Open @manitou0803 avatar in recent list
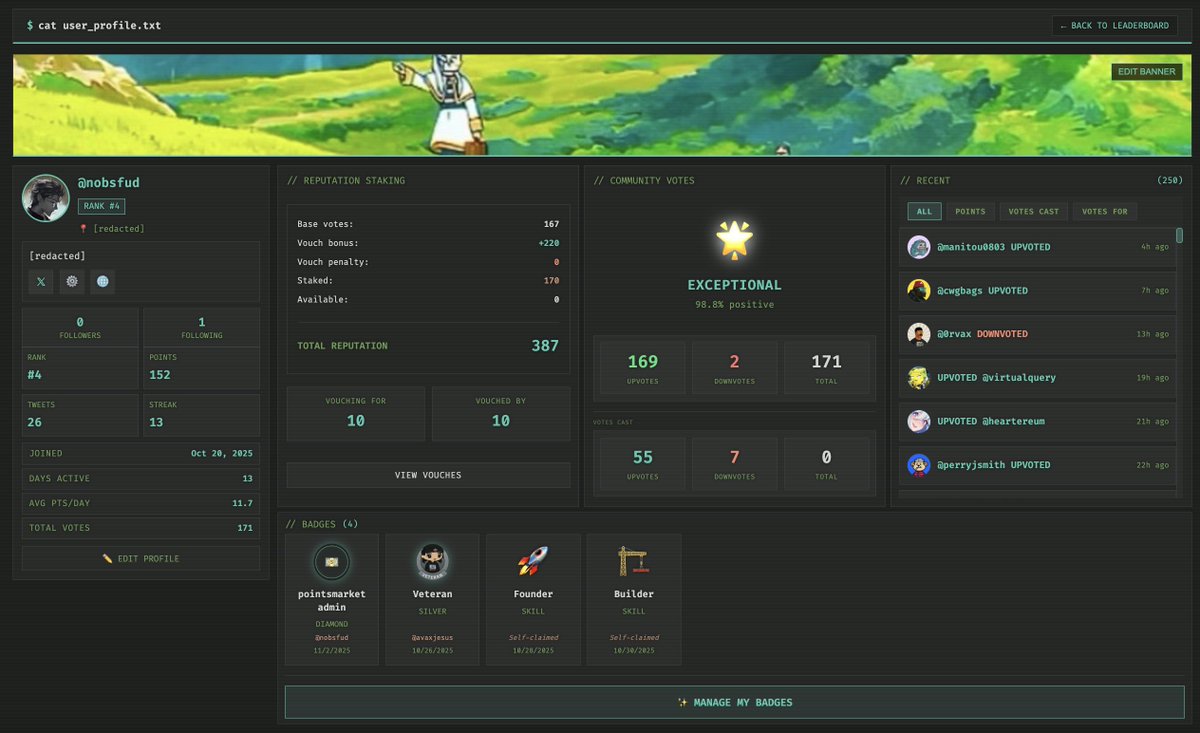 coord(919,247)
